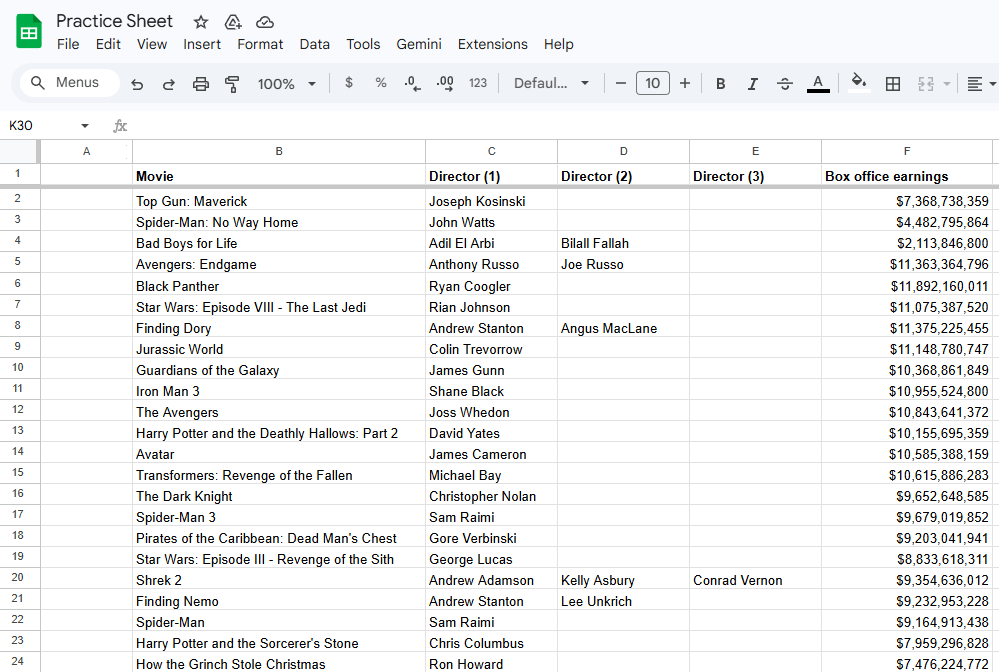Format as currency with dollar icon

(349, 83)
